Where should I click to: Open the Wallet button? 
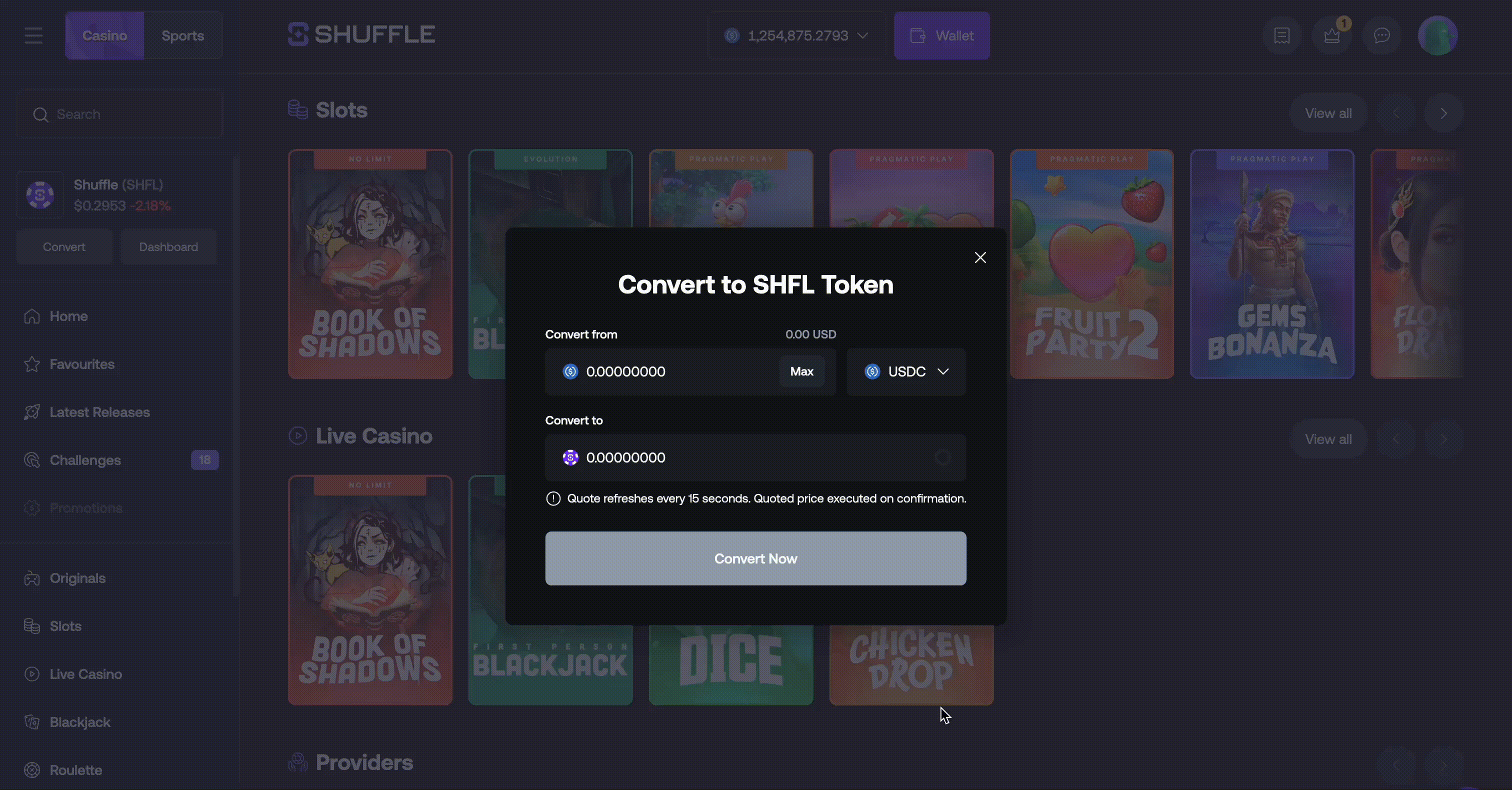pos(941,36)
